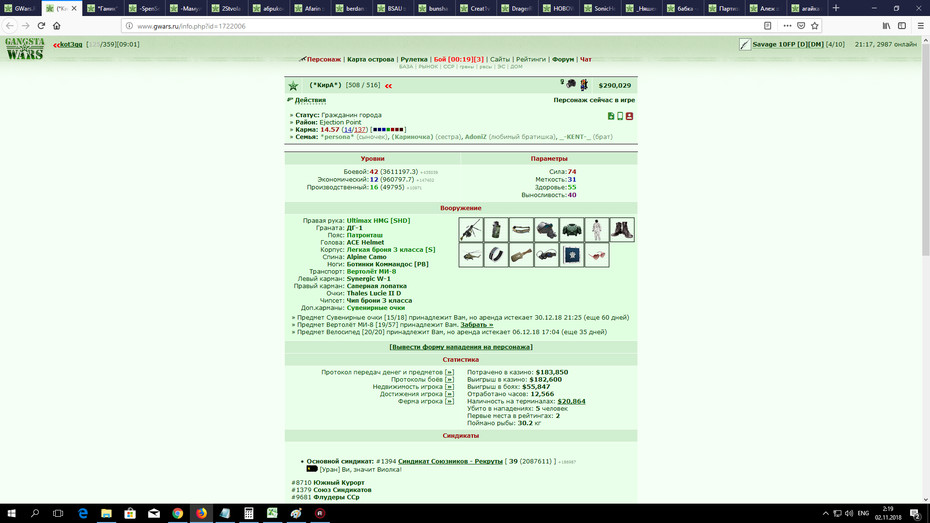Reload the page with the refresh button
The image size is (930, 523).
[41, 25]
